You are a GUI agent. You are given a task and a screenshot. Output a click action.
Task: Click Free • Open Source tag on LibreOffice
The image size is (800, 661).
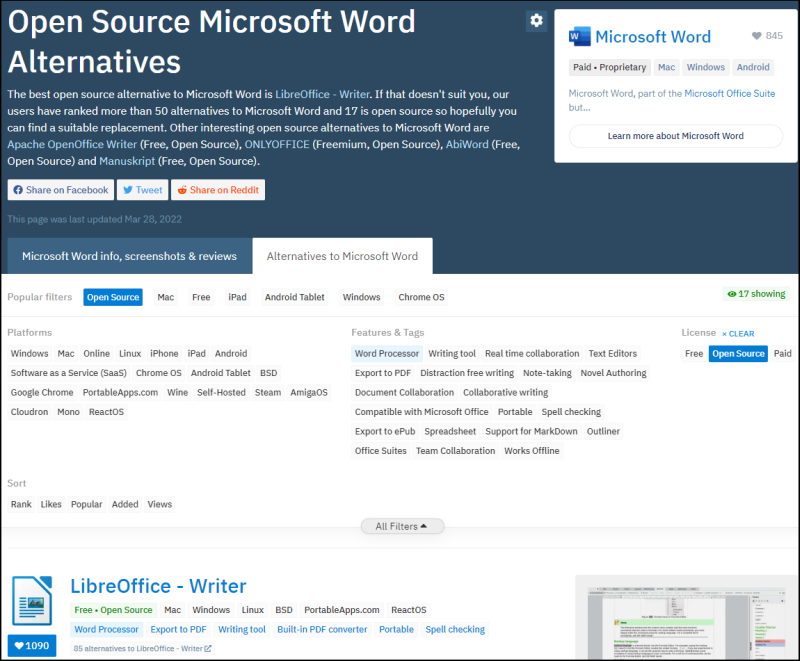113,610
